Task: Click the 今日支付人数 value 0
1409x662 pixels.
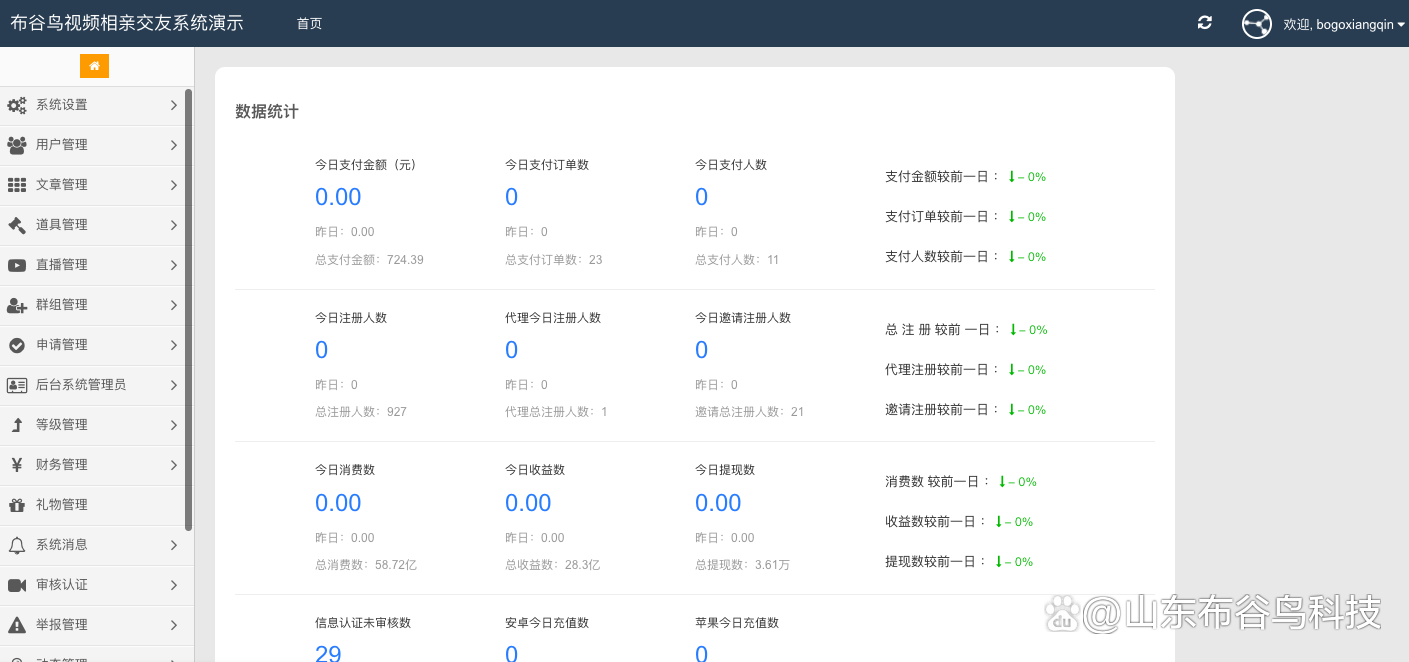Action: pos(702,197)
